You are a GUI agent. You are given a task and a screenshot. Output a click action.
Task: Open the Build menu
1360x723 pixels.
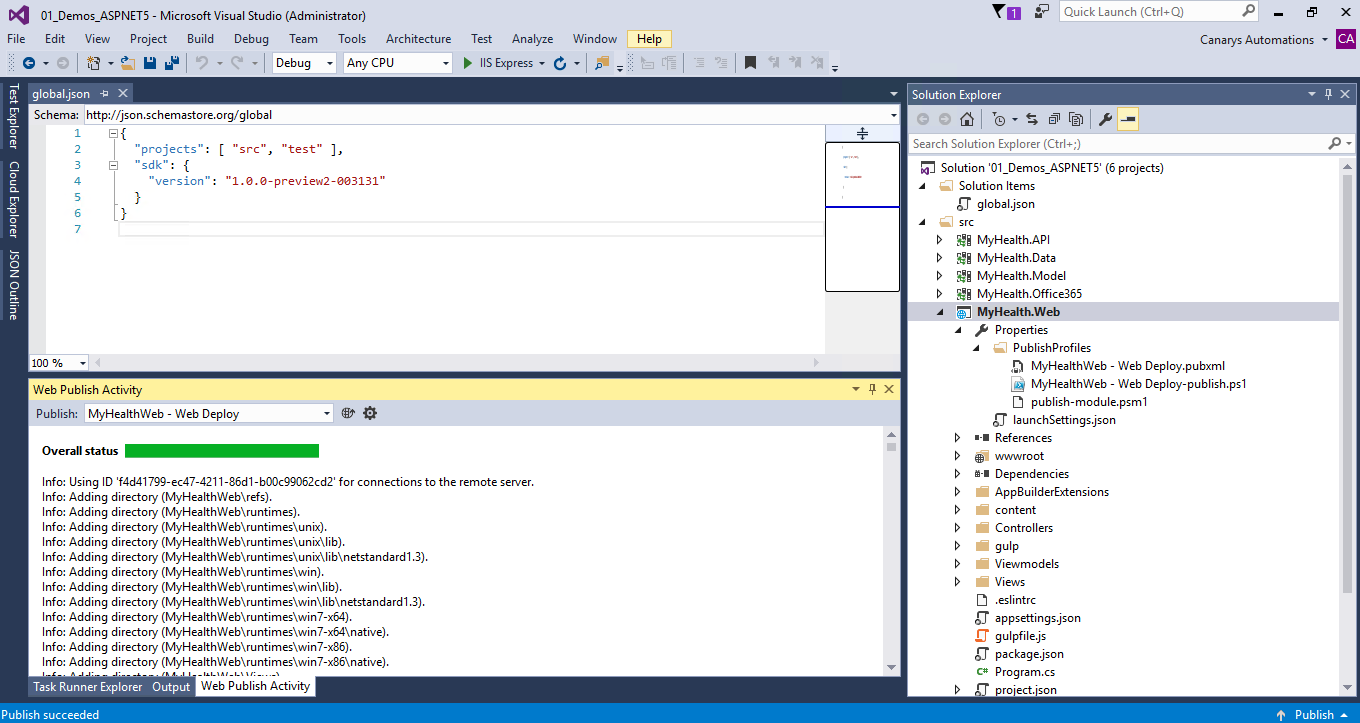200,39
